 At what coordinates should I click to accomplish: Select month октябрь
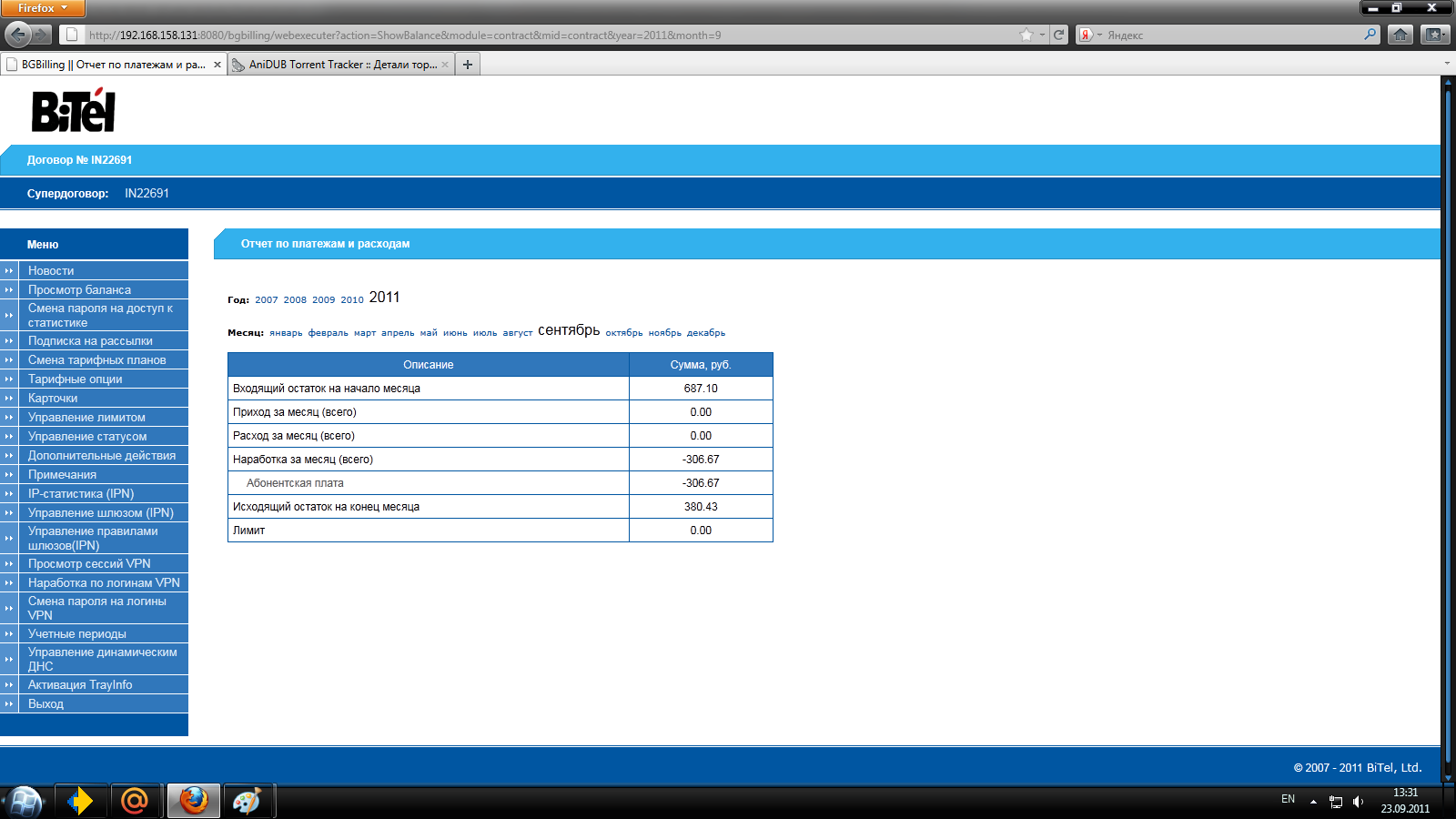624,333
